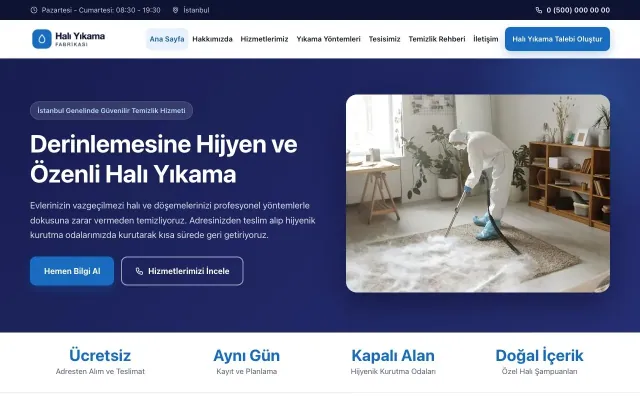The width and height of the screenshot is (640, 400).
Task: Click the Halı Yıkama Fabrikası logo text
Action: coord(80,39)
